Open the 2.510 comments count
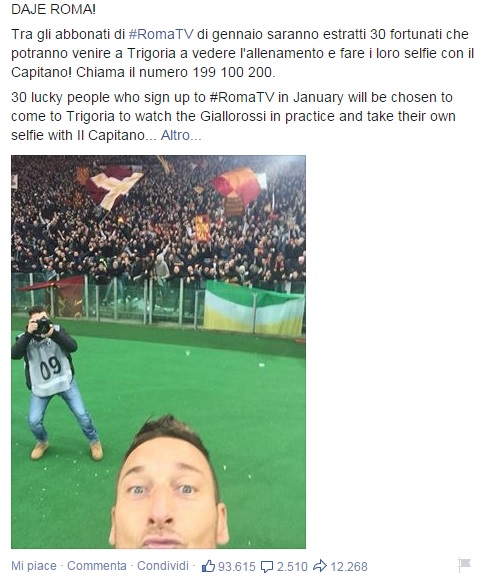Viewport: 491px width, 576px height. coord(292,566)
